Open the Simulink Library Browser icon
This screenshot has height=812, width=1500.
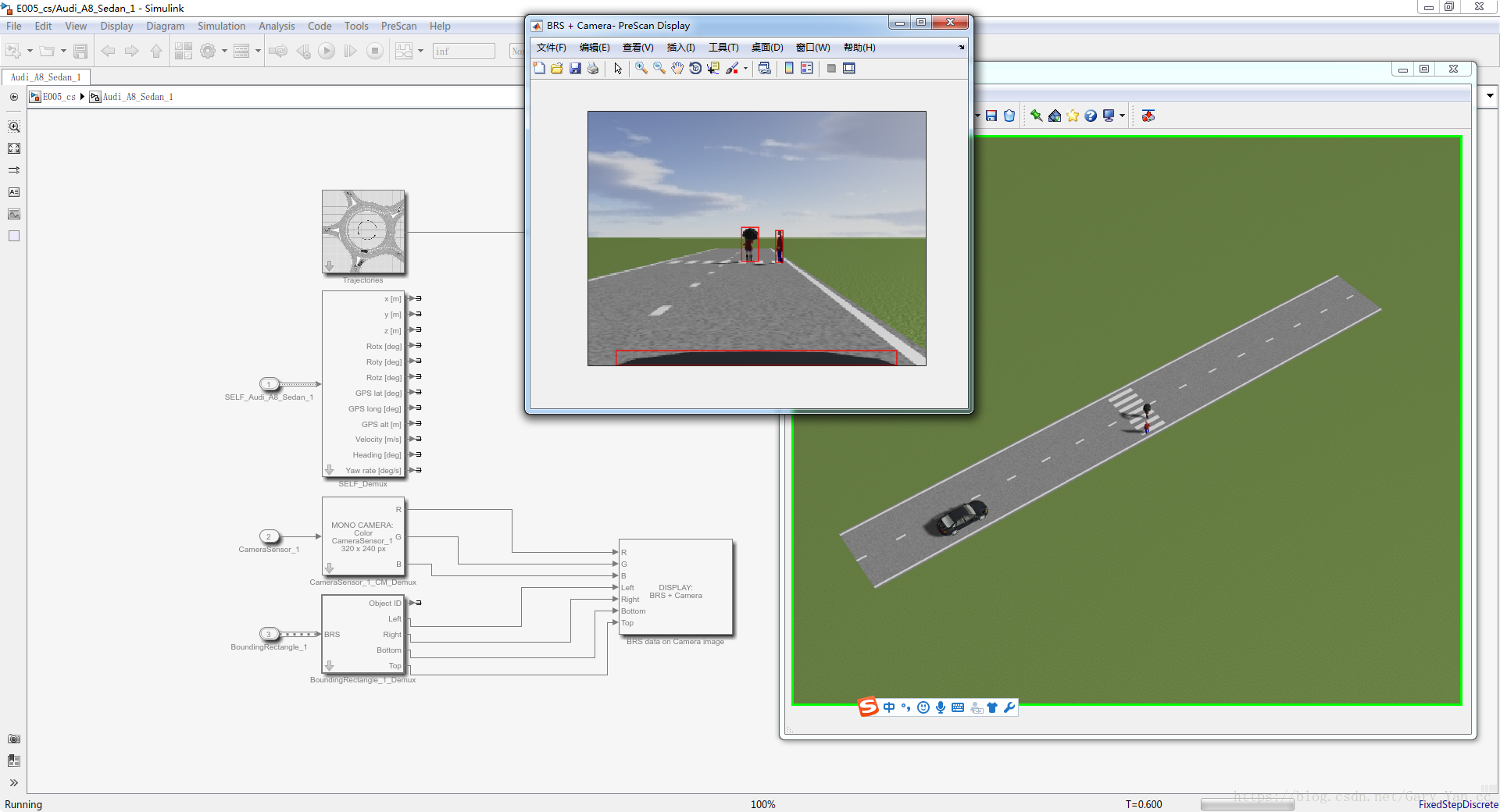(x=184, y=52)
